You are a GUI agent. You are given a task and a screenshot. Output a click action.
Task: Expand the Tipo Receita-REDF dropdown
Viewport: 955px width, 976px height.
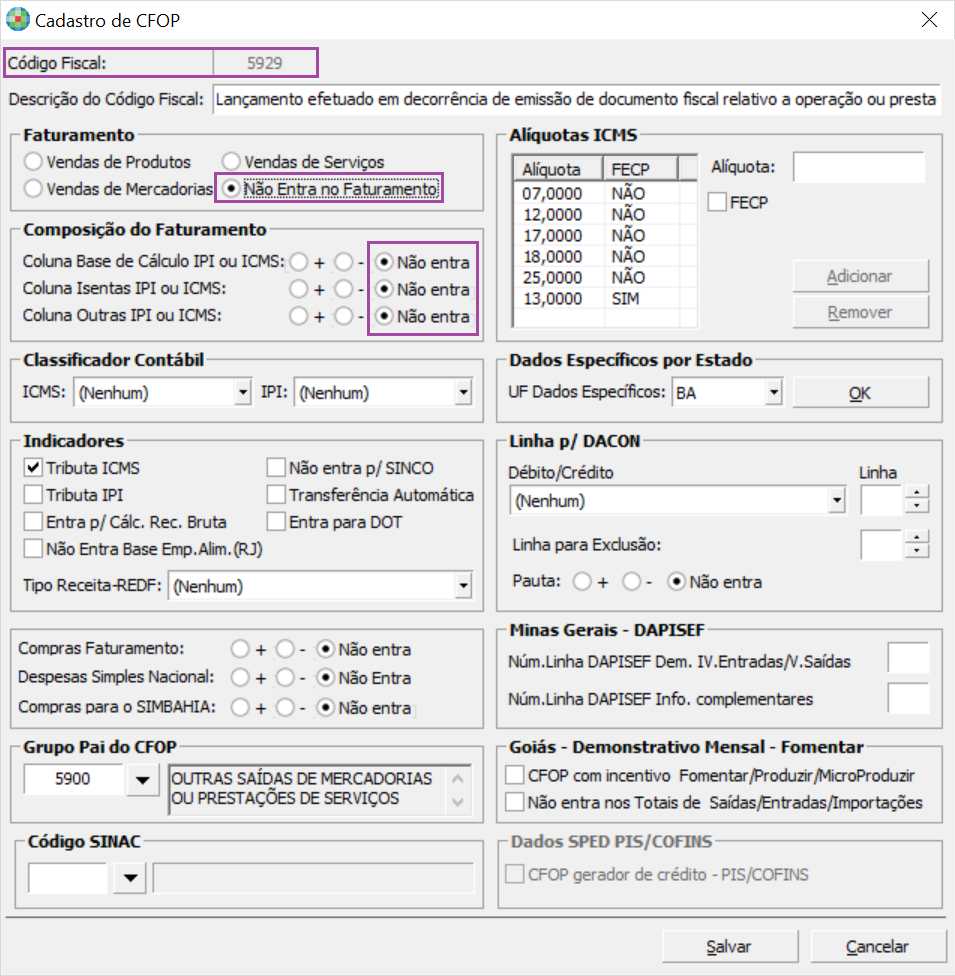click(x=463, y=586)
